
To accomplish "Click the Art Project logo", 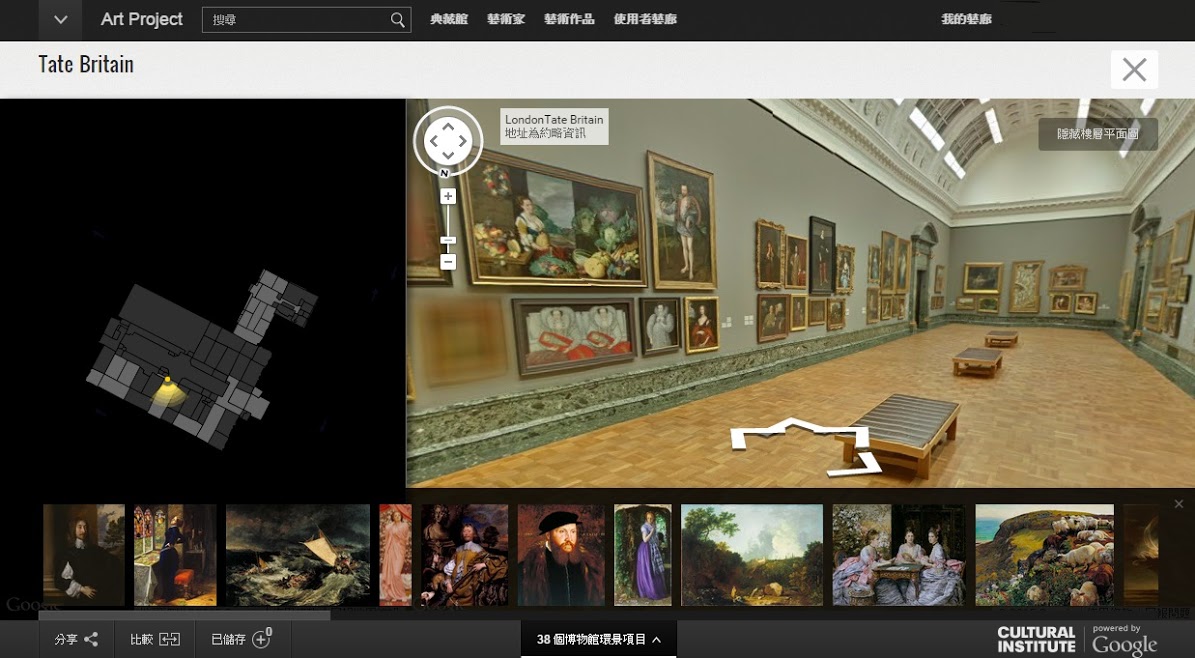I will [x=142, y=19].
